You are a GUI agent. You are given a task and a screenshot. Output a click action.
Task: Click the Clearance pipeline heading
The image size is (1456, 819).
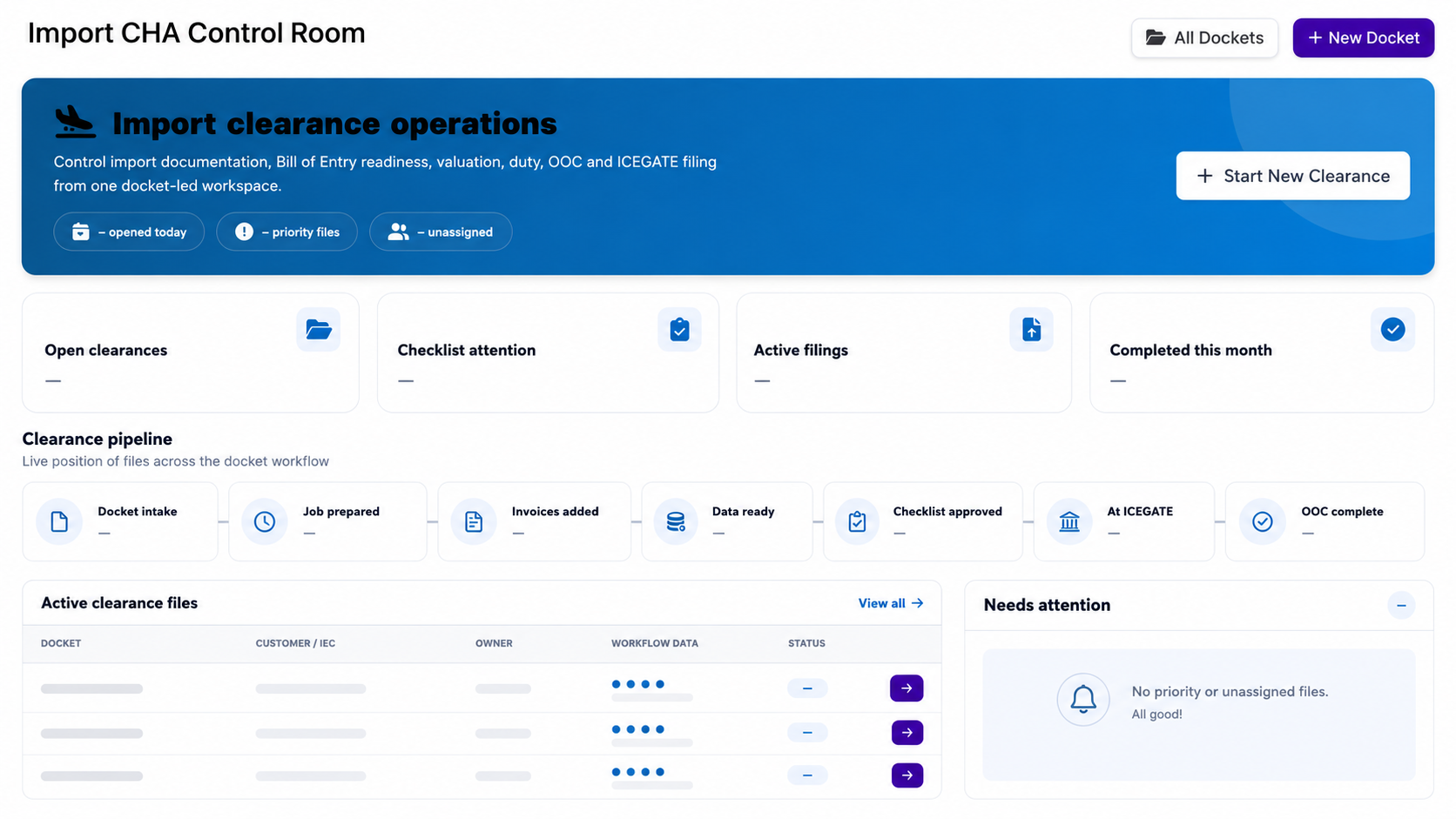tap(98, 439)
